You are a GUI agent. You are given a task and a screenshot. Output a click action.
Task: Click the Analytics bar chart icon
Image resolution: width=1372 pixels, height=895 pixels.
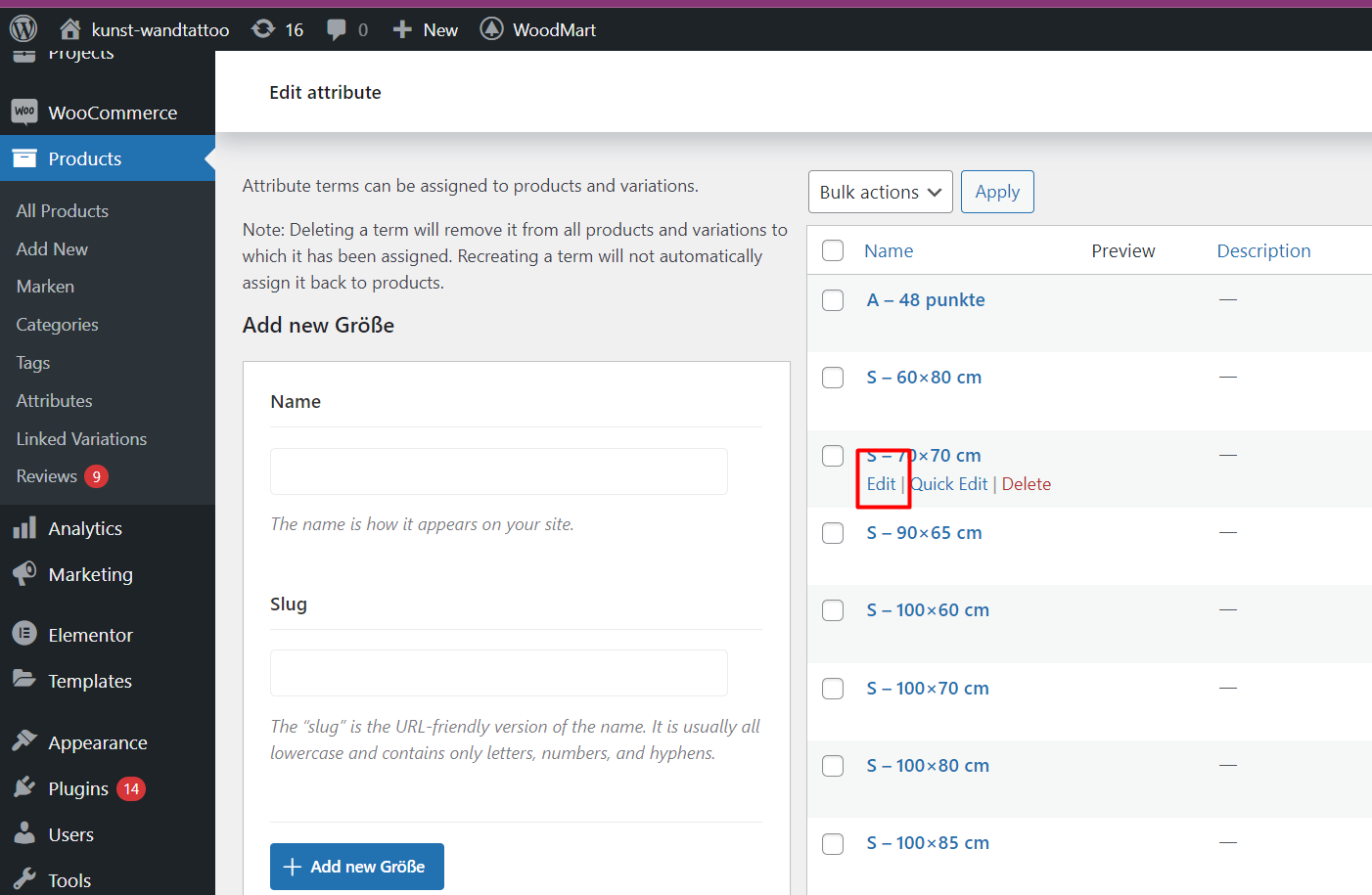[24, 528]
